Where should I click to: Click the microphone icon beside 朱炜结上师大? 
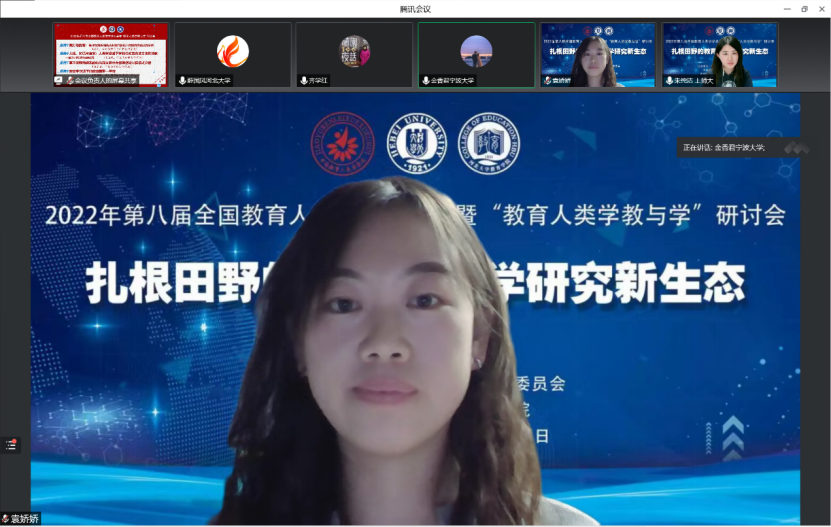point(670,80)
